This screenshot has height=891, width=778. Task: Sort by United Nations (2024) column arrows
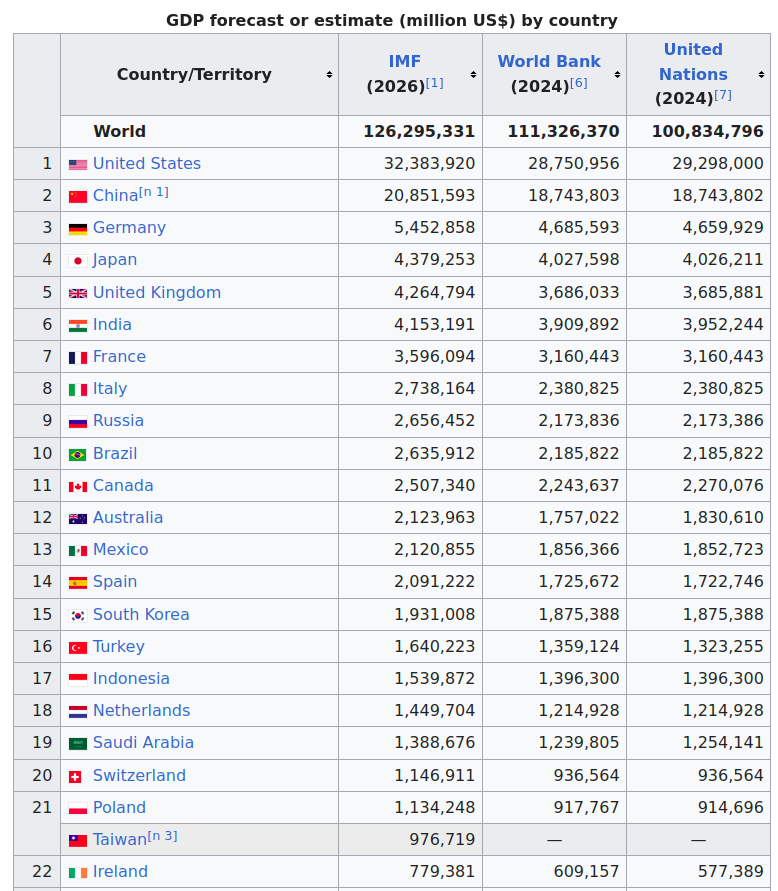tap(761, 74)
